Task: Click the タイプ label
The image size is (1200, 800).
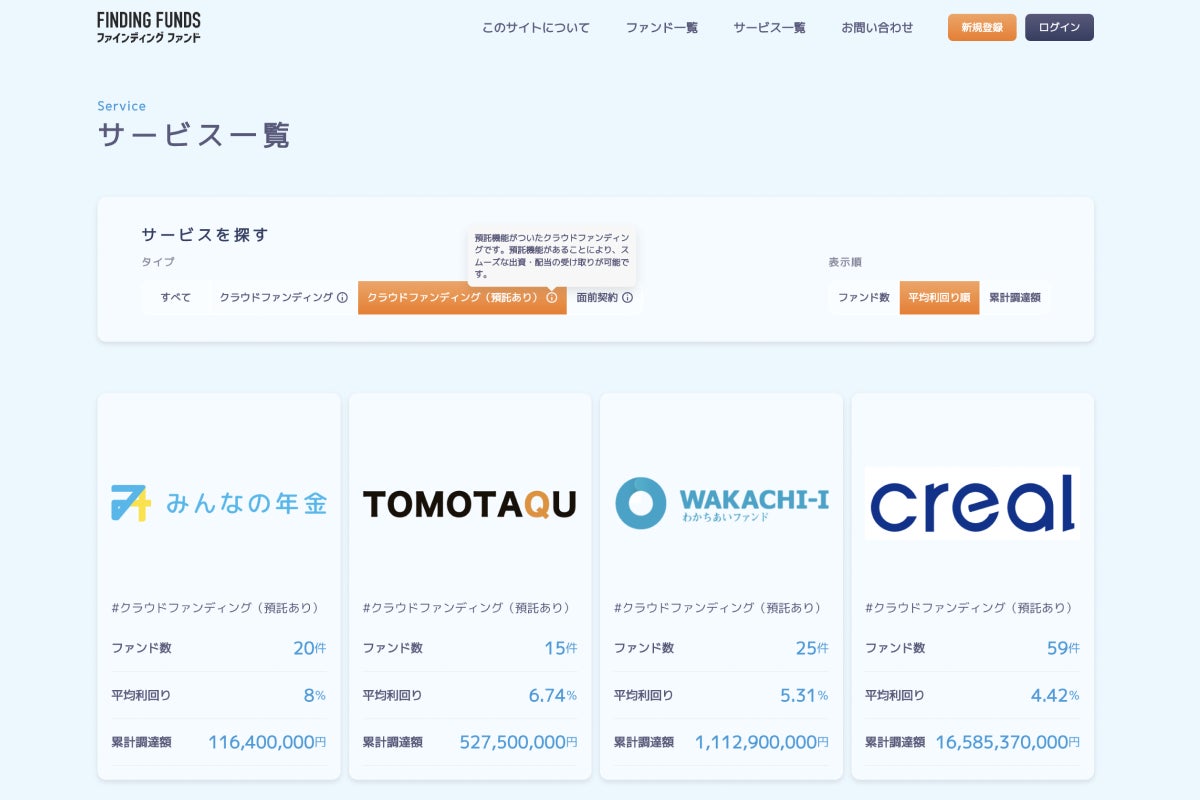Action: 158,262
